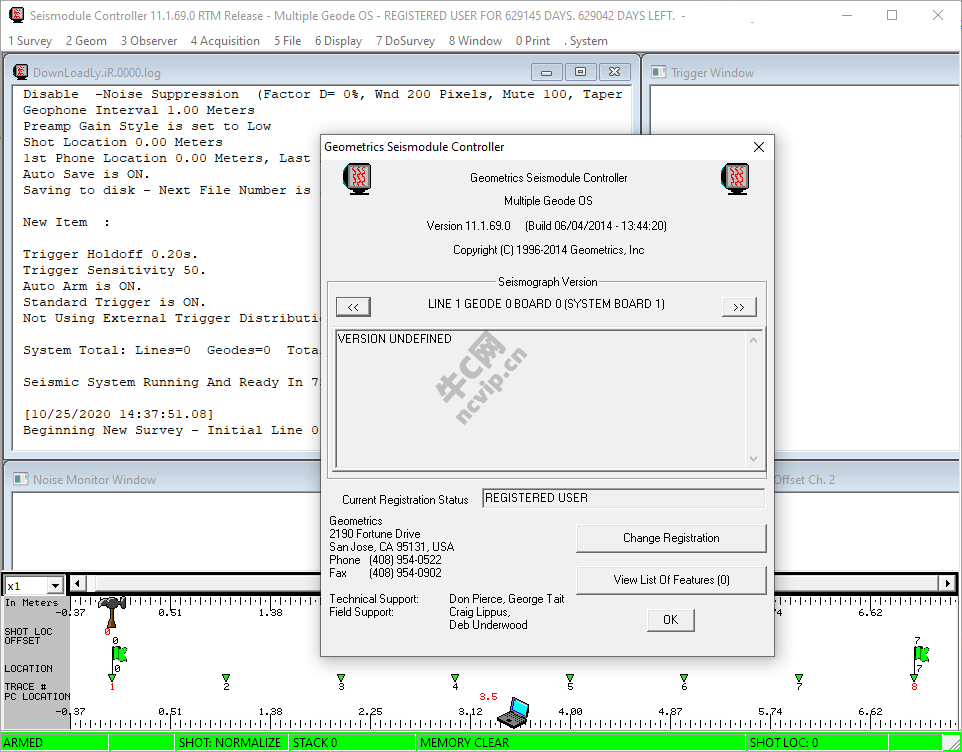
Task: Minimize the DownLoadLy.iR.0000.log window
Action: click(546, 72)
